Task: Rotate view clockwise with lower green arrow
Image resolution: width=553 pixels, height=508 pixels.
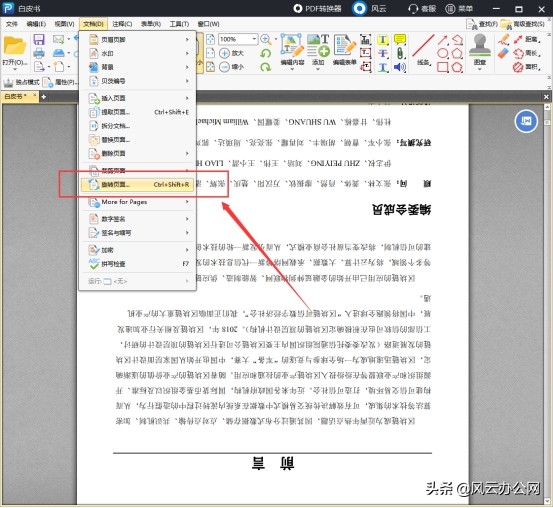Action: 266,67
